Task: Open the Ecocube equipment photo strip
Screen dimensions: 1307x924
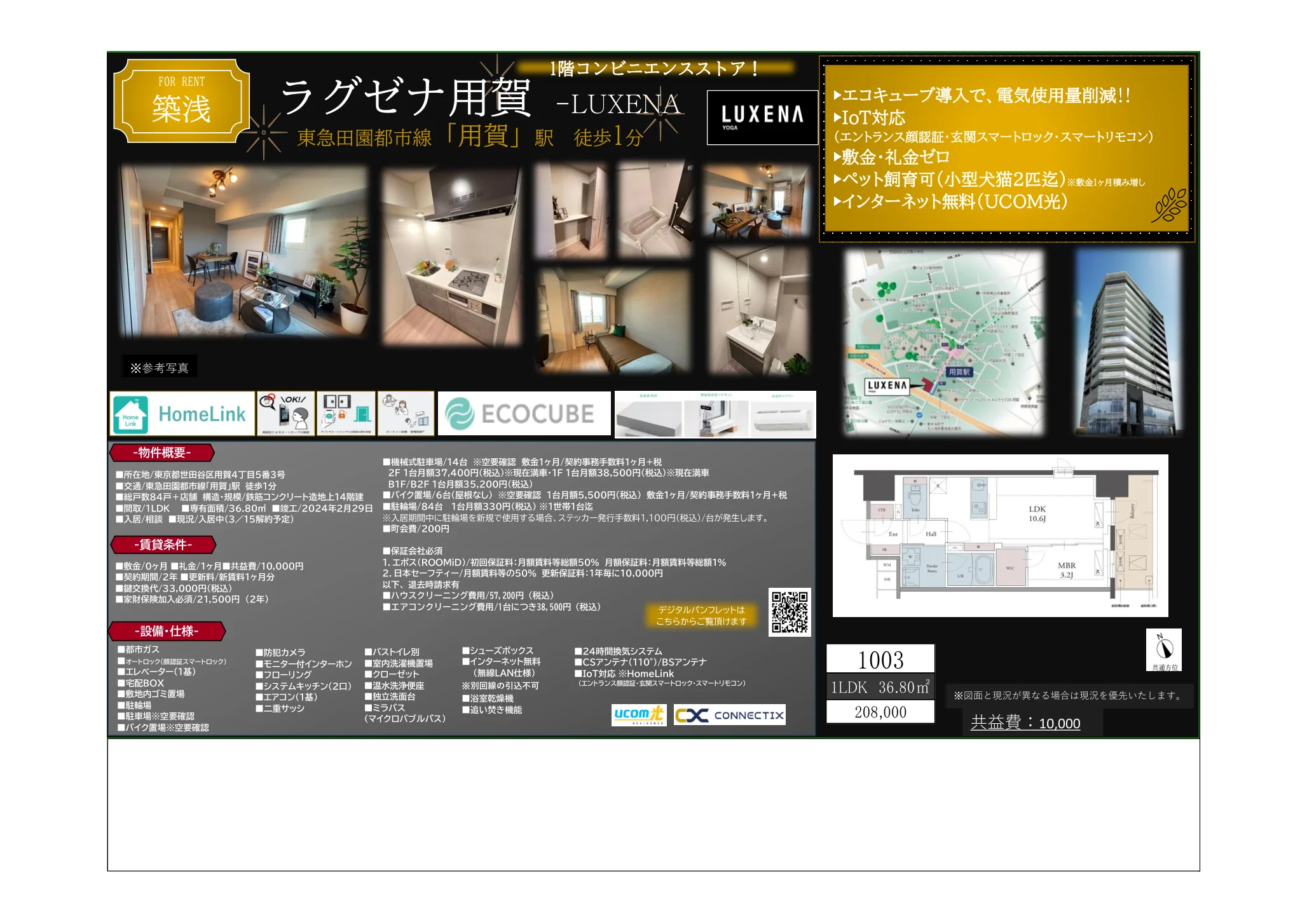Action: (715, 414)
